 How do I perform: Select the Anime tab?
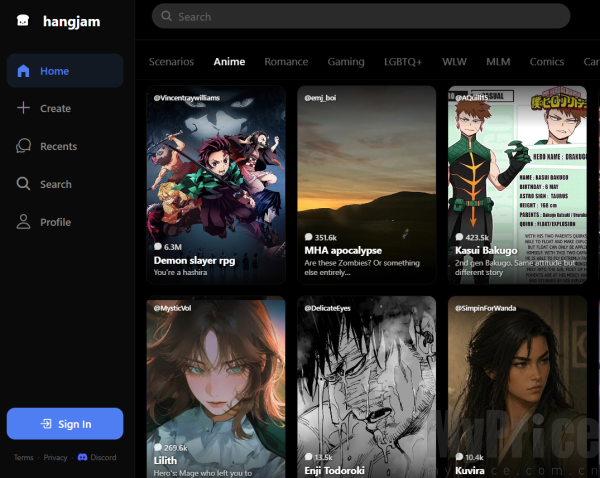(x=229, y=62)
